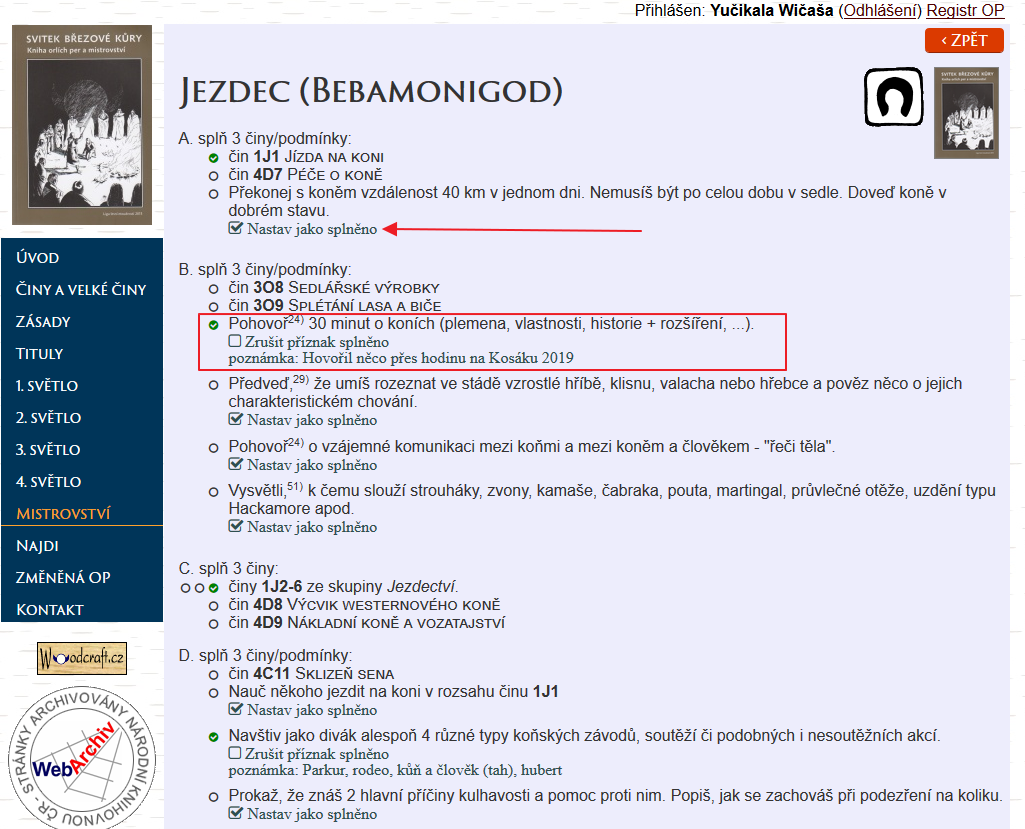Click status circle beside 40 km condition
The image size is (1025, 829).
click(213, 194)
